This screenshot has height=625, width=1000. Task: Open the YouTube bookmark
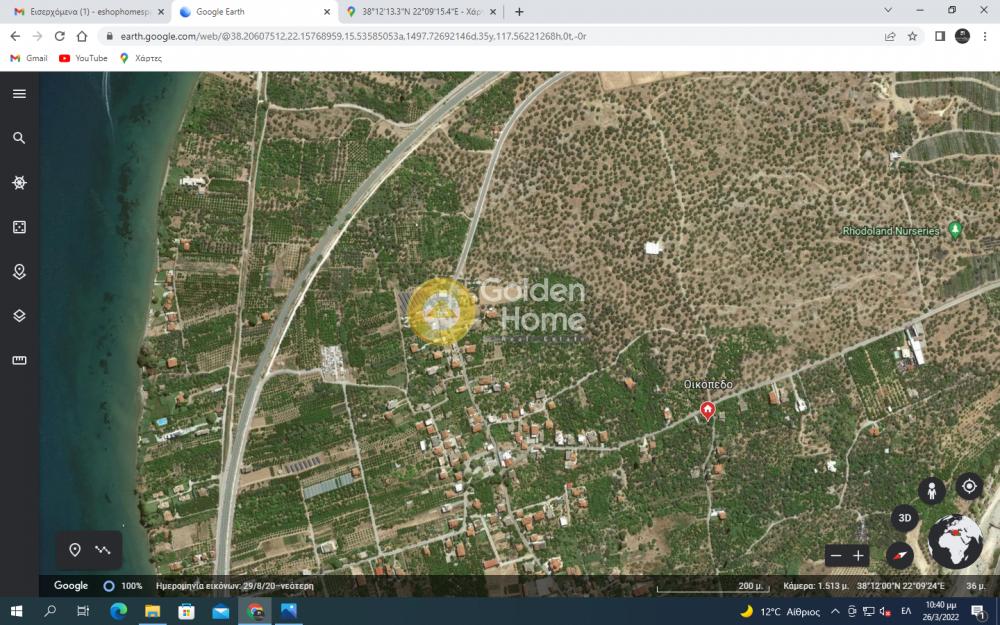(x=83, y=58)
